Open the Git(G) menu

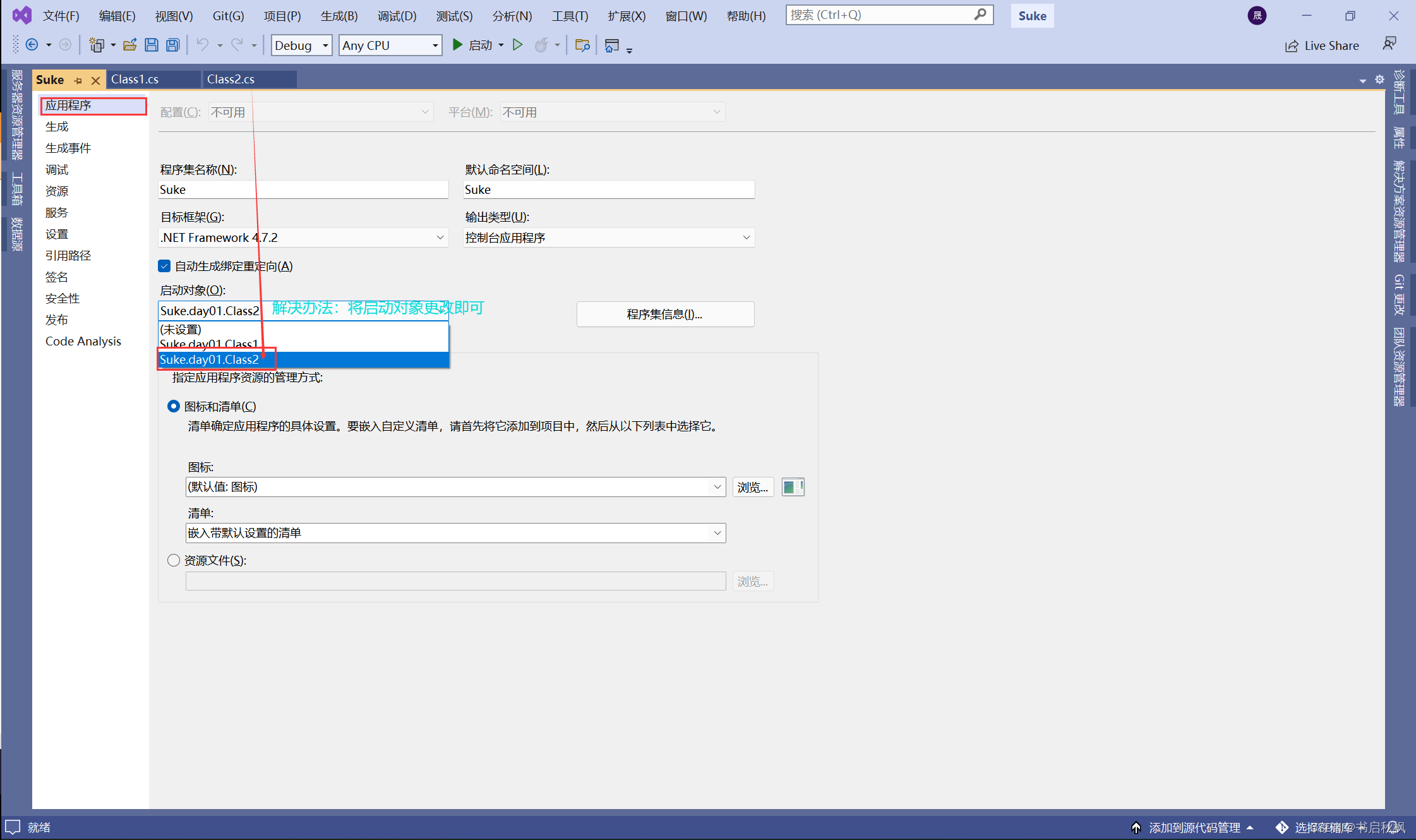tap(228, 16)
